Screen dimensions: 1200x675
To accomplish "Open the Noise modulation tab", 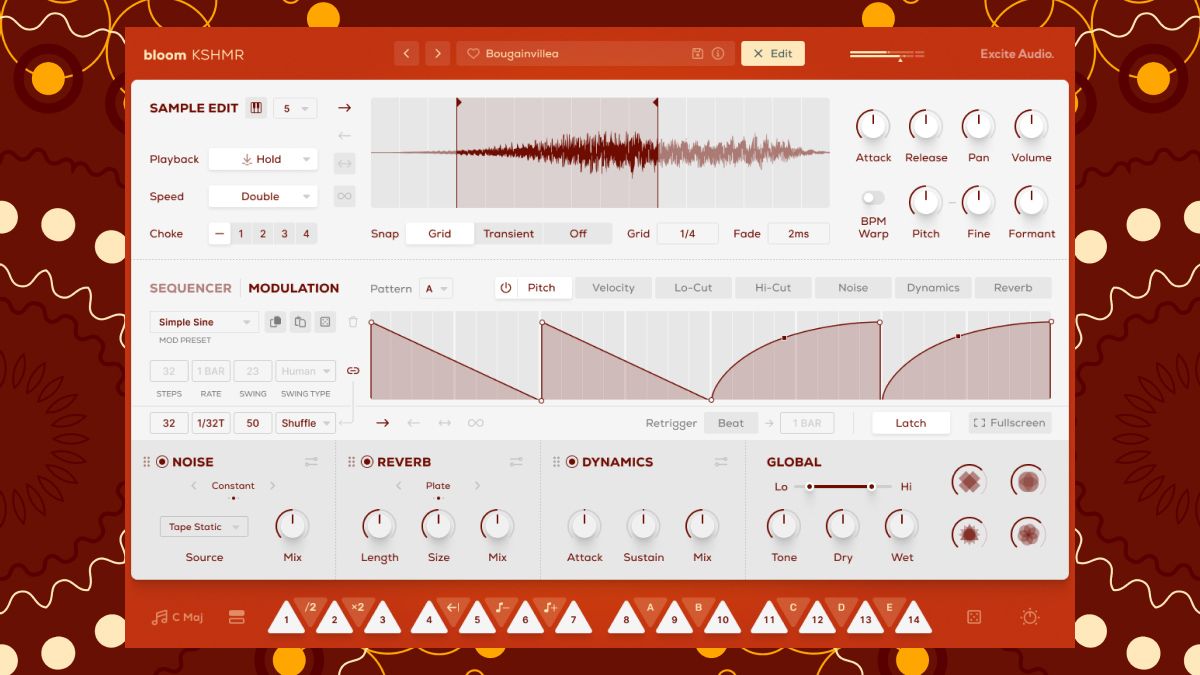I will pyautogui.click(x=853, y=288).
